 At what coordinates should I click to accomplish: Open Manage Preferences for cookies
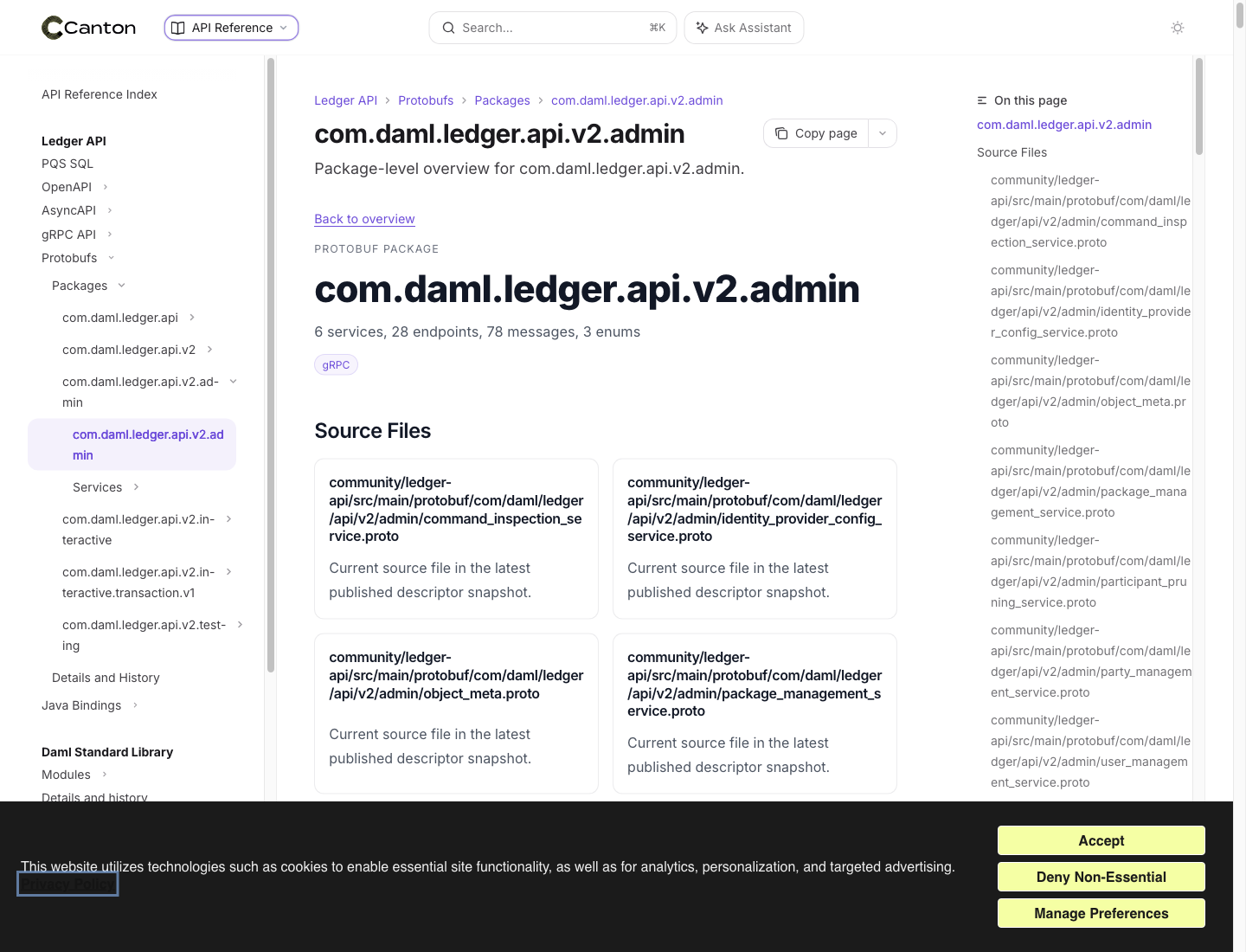pyautogui.click(x=1101, y=913)
